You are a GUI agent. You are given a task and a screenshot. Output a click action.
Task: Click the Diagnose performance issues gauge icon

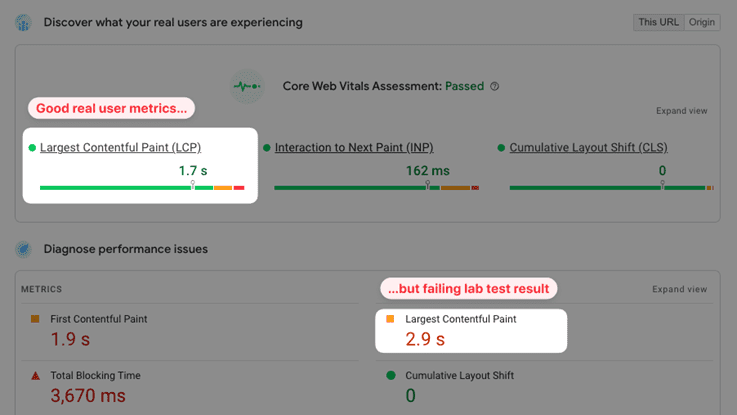pos(23,249)
